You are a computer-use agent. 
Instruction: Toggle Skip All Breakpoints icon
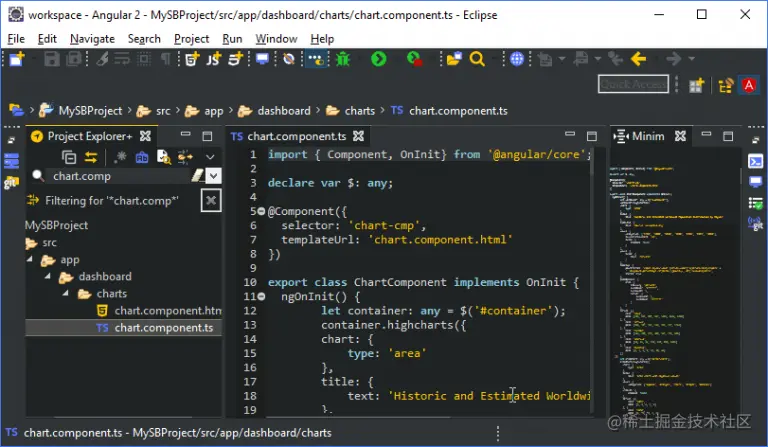point(289,59)
